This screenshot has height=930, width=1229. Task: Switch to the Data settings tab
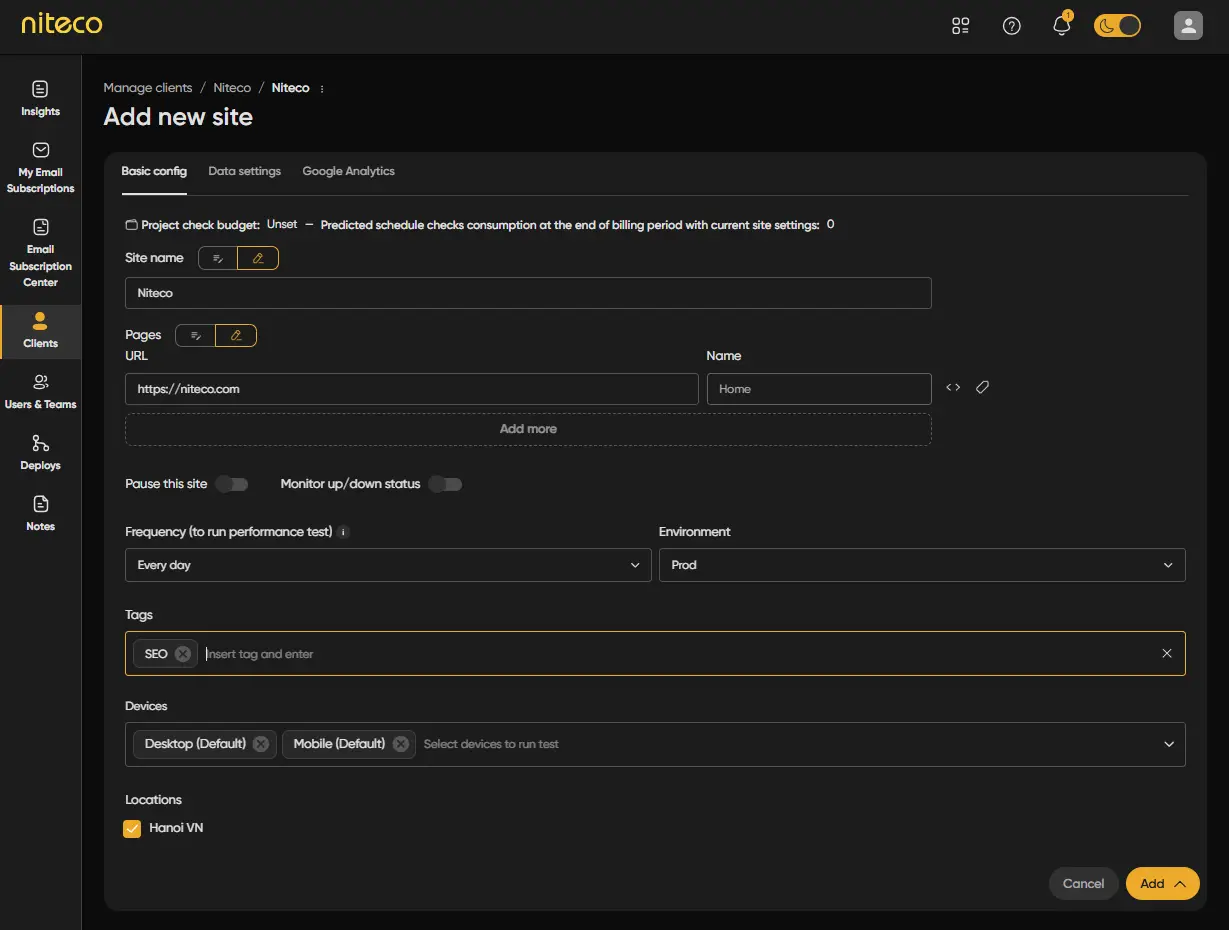pos(244,171)
